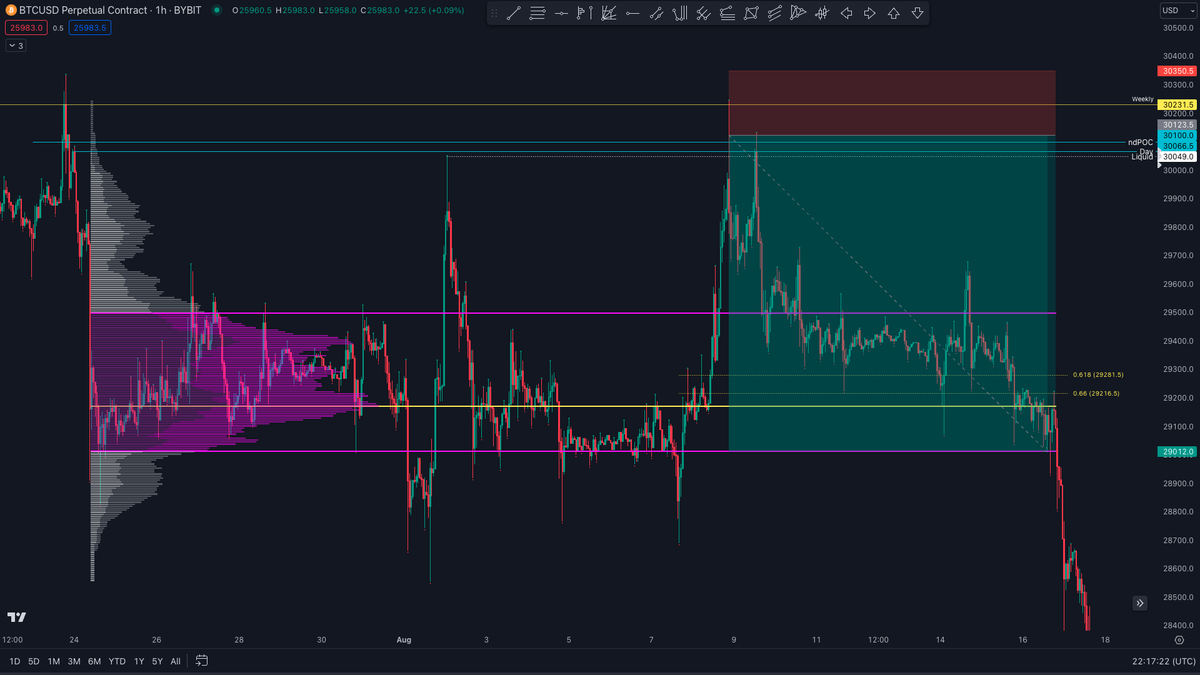
Task: Set time range to 1Y
Action: (139, 661)
